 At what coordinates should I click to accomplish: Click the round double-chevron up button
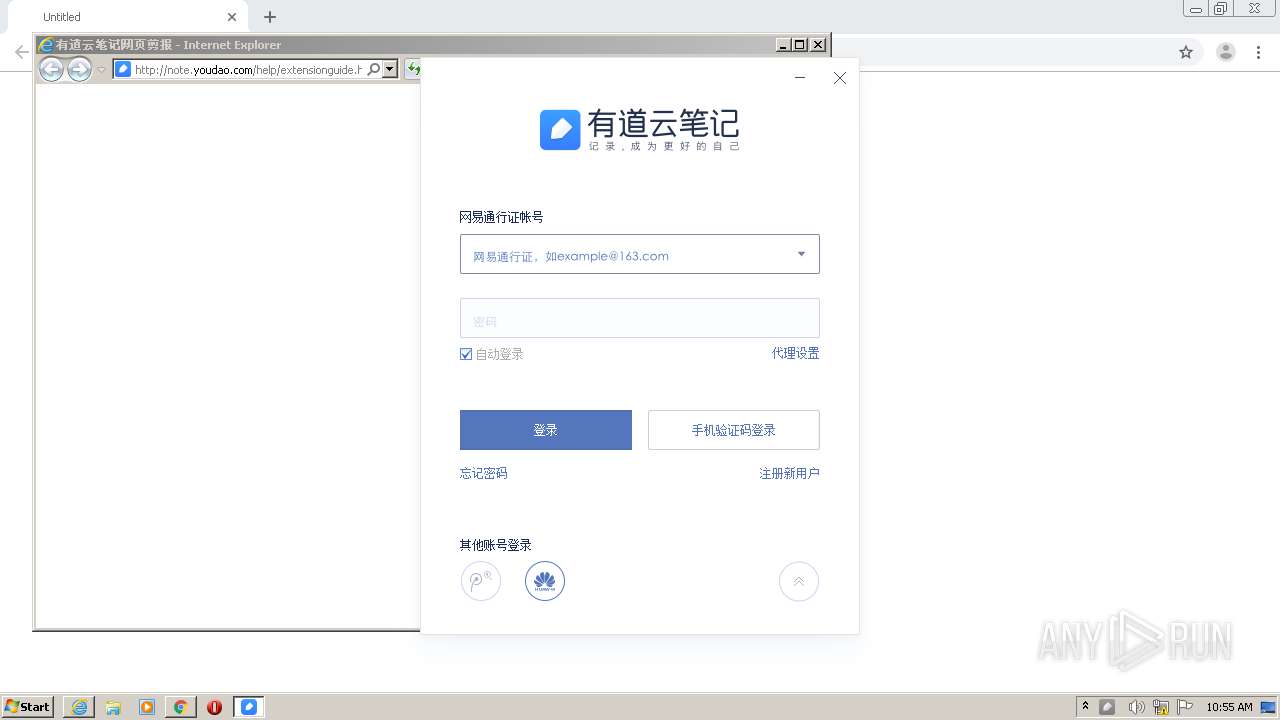799,581
